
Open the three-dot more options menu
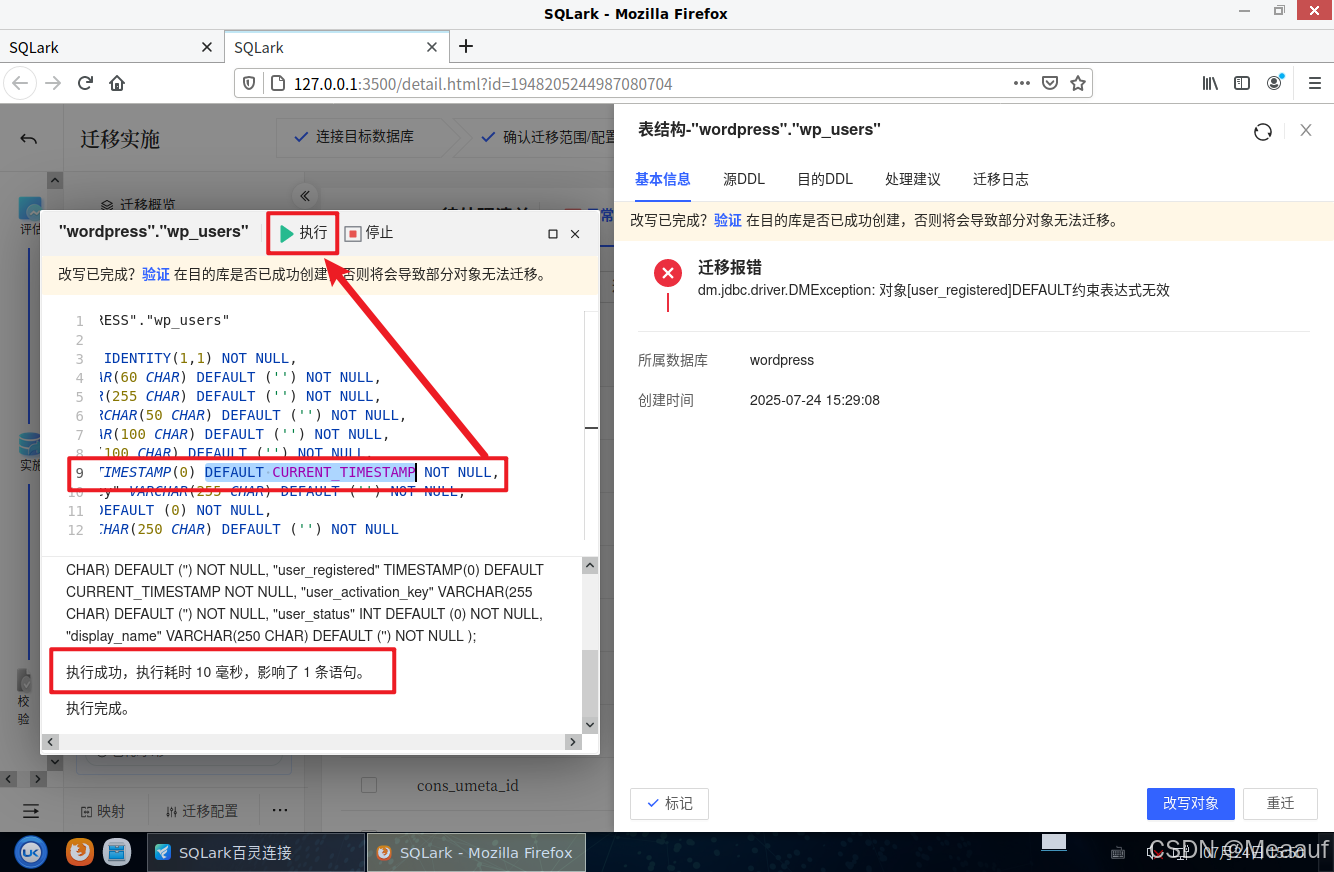[280, 810]
